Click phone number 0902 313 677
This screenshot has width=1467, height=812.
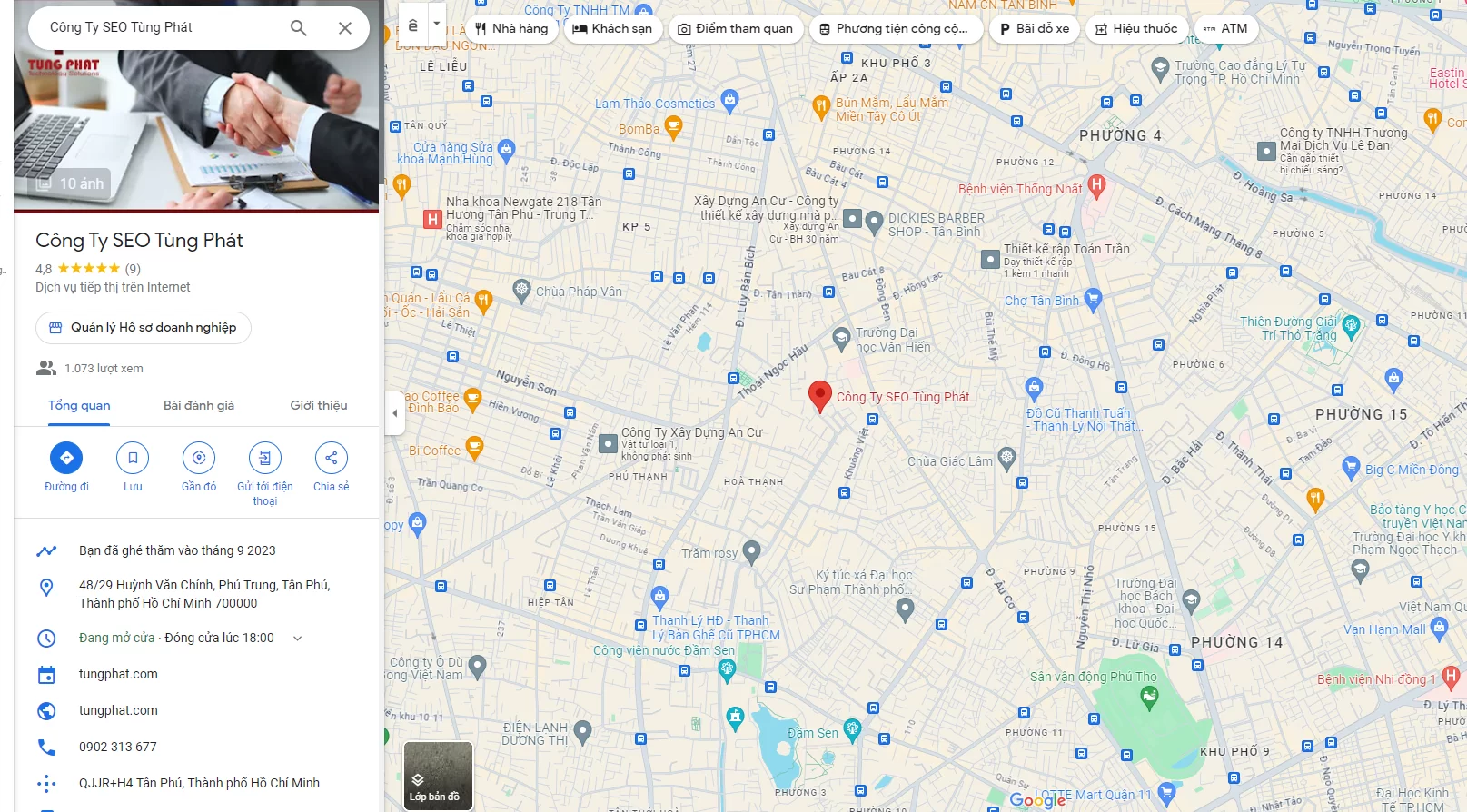pyautogui.click(x=118, y=747)
